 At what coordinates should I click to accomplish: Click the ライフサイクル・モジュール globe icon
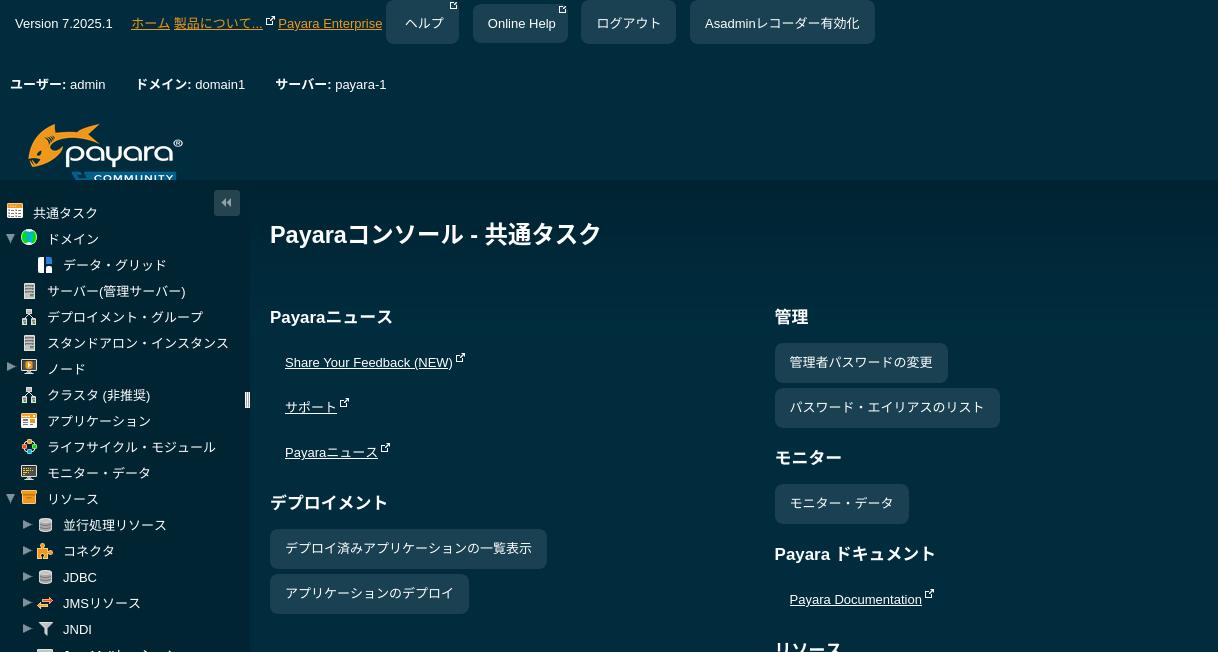29,446
